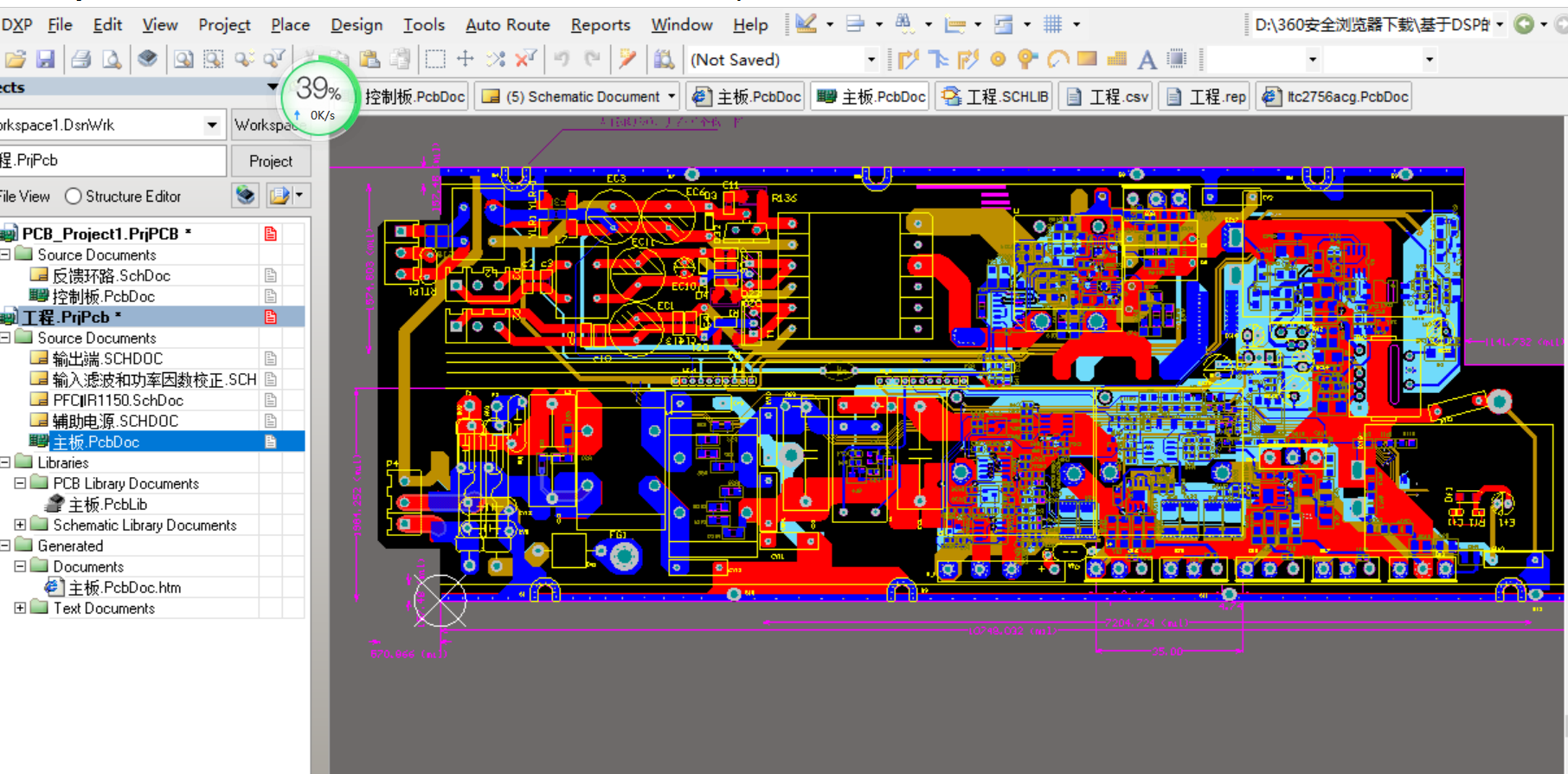This screenshot has width=1568, height=774.
Task: Collapse the Libraries folder
Action: click(x=5, y=462)
